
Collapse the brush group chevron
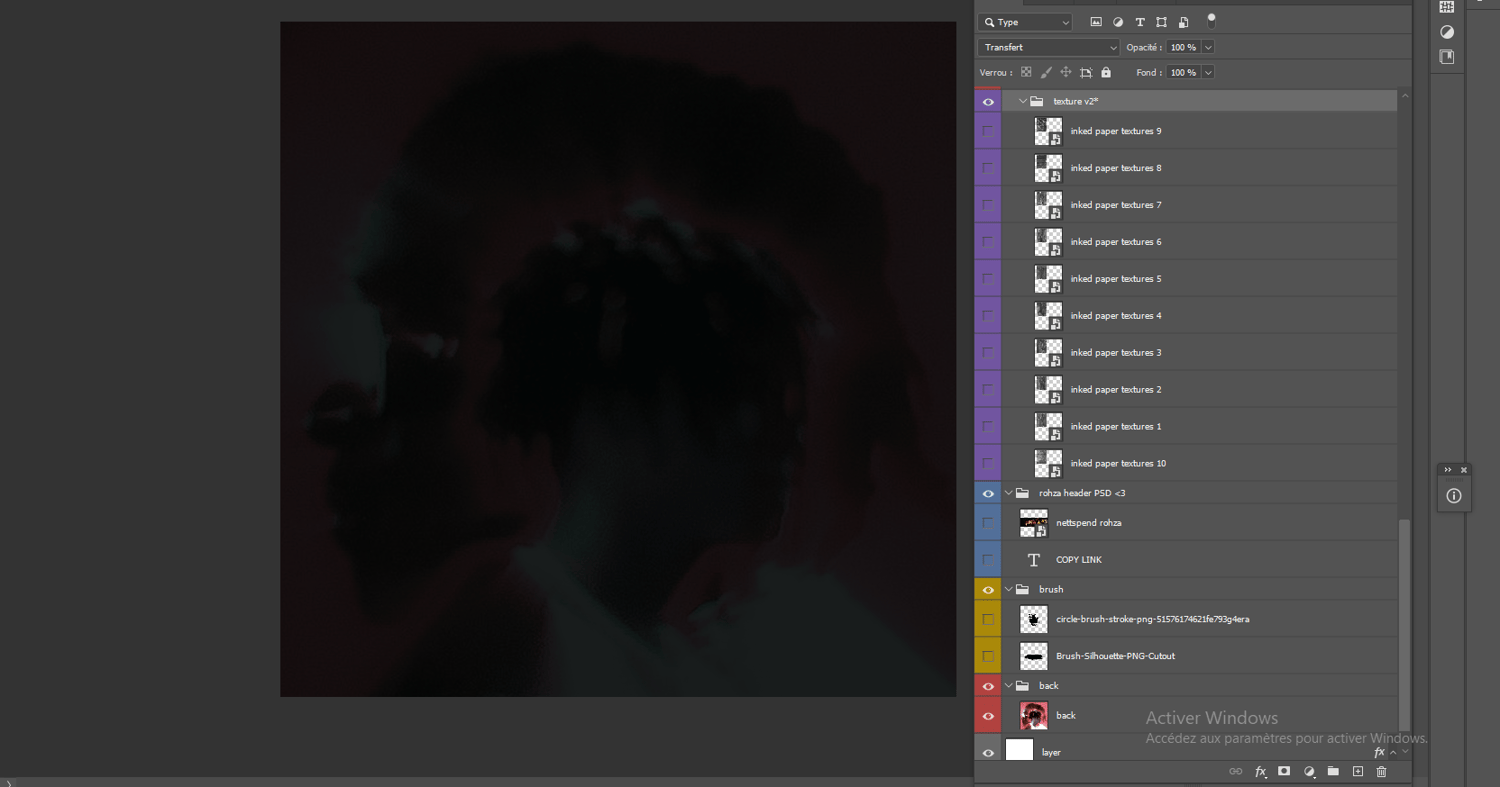click(x=1009, y=589)
